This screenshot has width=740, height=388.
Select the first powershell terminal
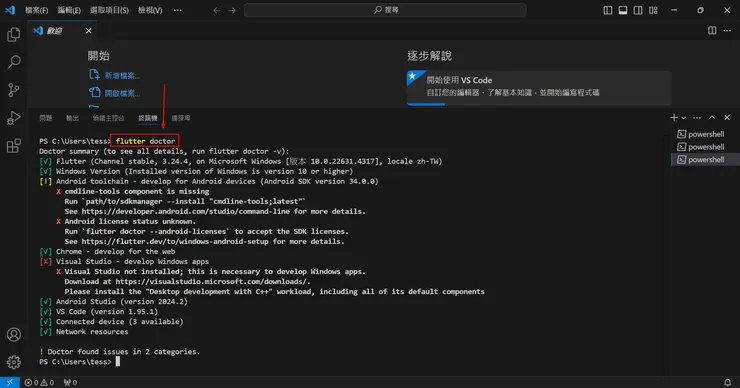click(x=705, y=134)
